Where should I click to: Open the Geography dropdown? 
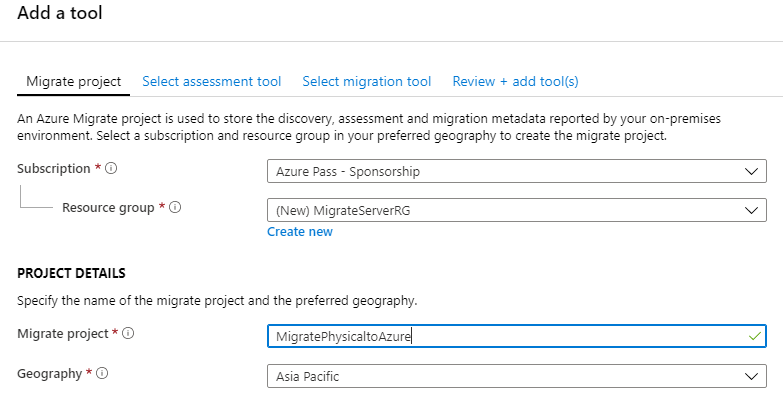tap(517, 376)
